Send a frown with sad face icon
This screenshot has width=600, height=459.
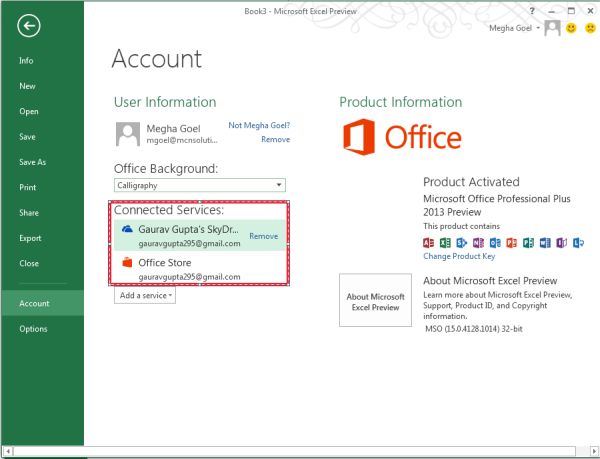coord(590,28)
